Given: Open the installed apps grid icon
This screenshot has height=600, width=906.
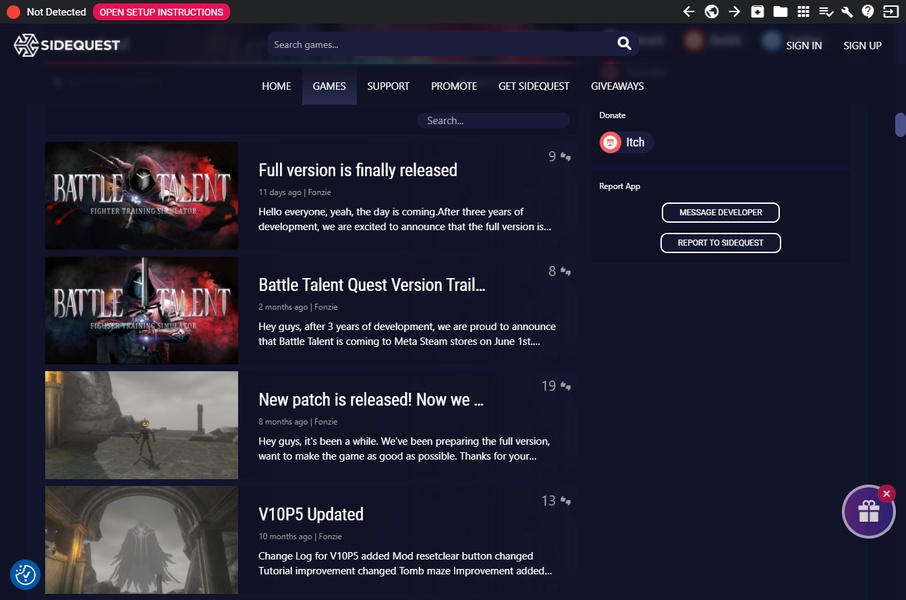Looking at the screenshot, I should 803,12.
